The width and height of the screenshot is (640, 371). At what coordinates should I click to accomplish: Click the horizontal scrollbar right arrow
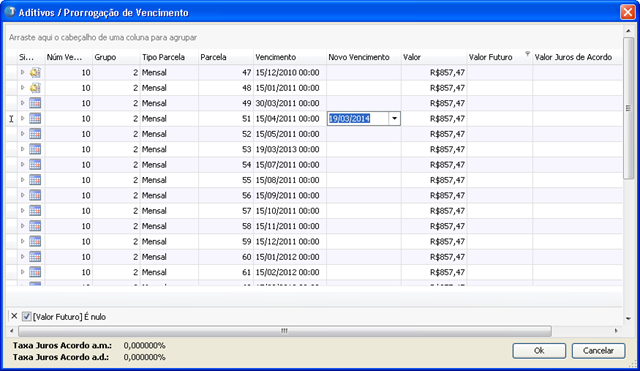point(616,331)
